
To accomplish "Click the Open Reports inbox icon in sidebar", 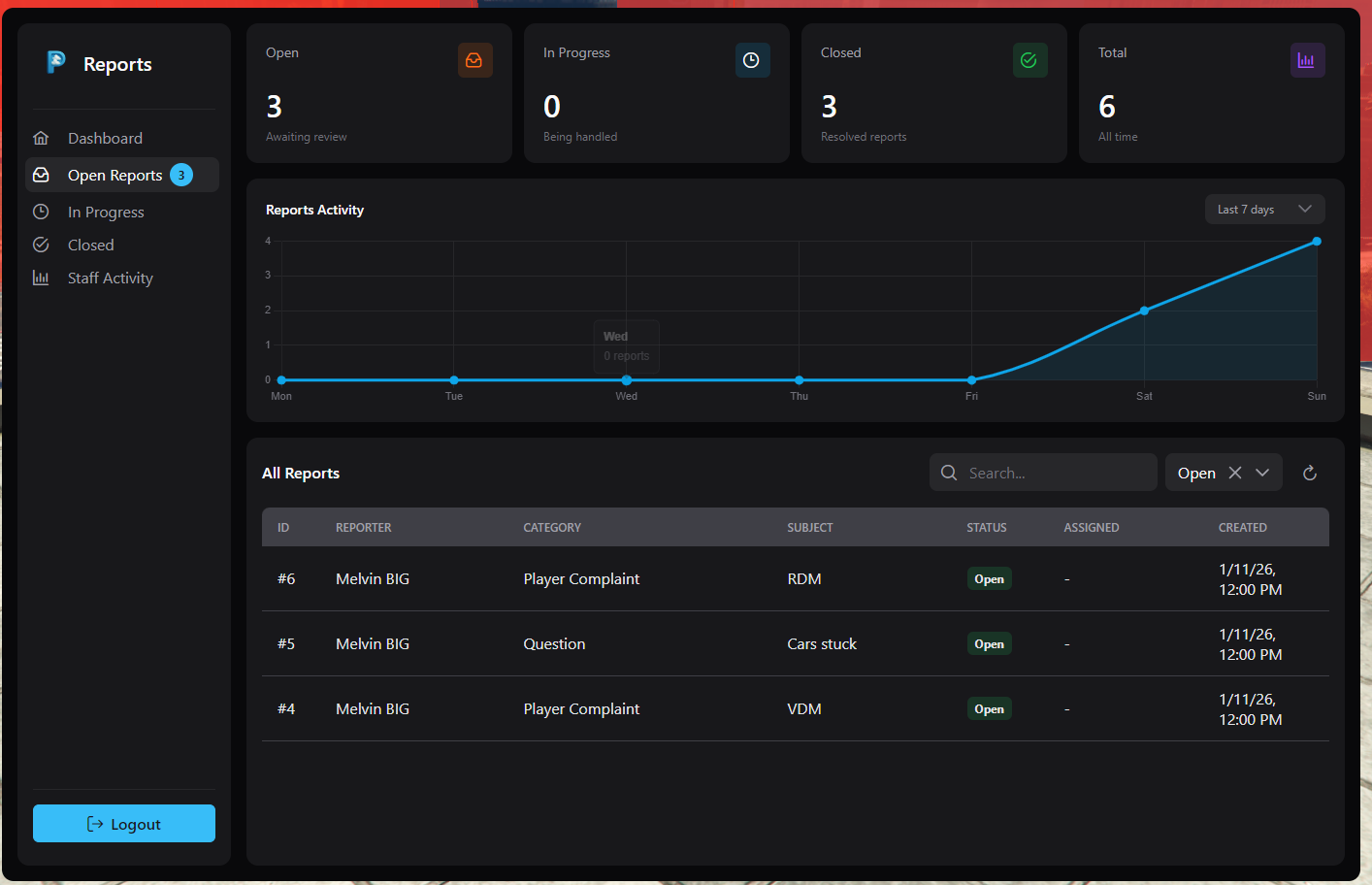I will tap(41, 175).
